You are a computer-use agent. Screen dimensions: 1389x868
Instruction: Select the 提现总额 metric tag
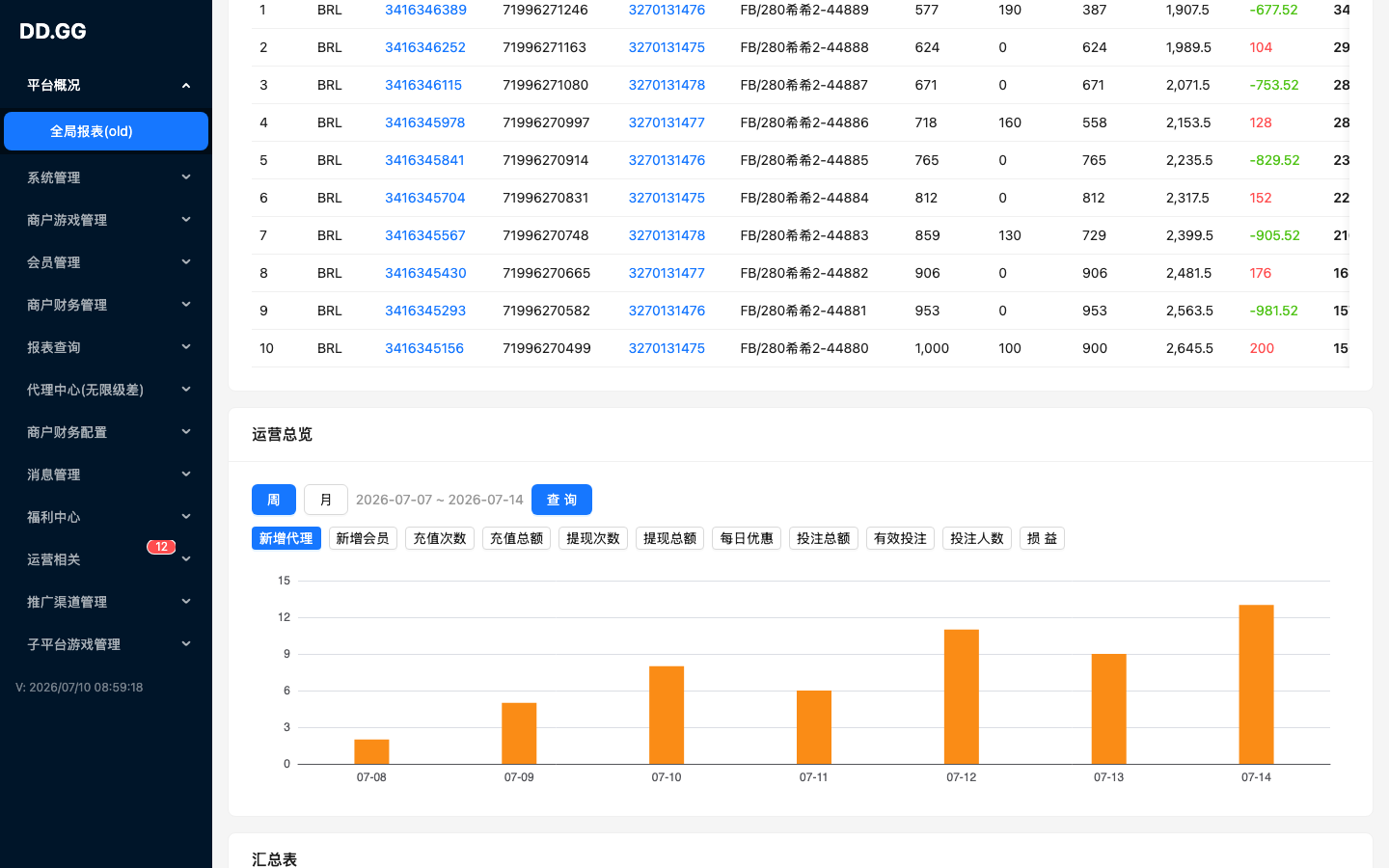(x=669, y=538)
